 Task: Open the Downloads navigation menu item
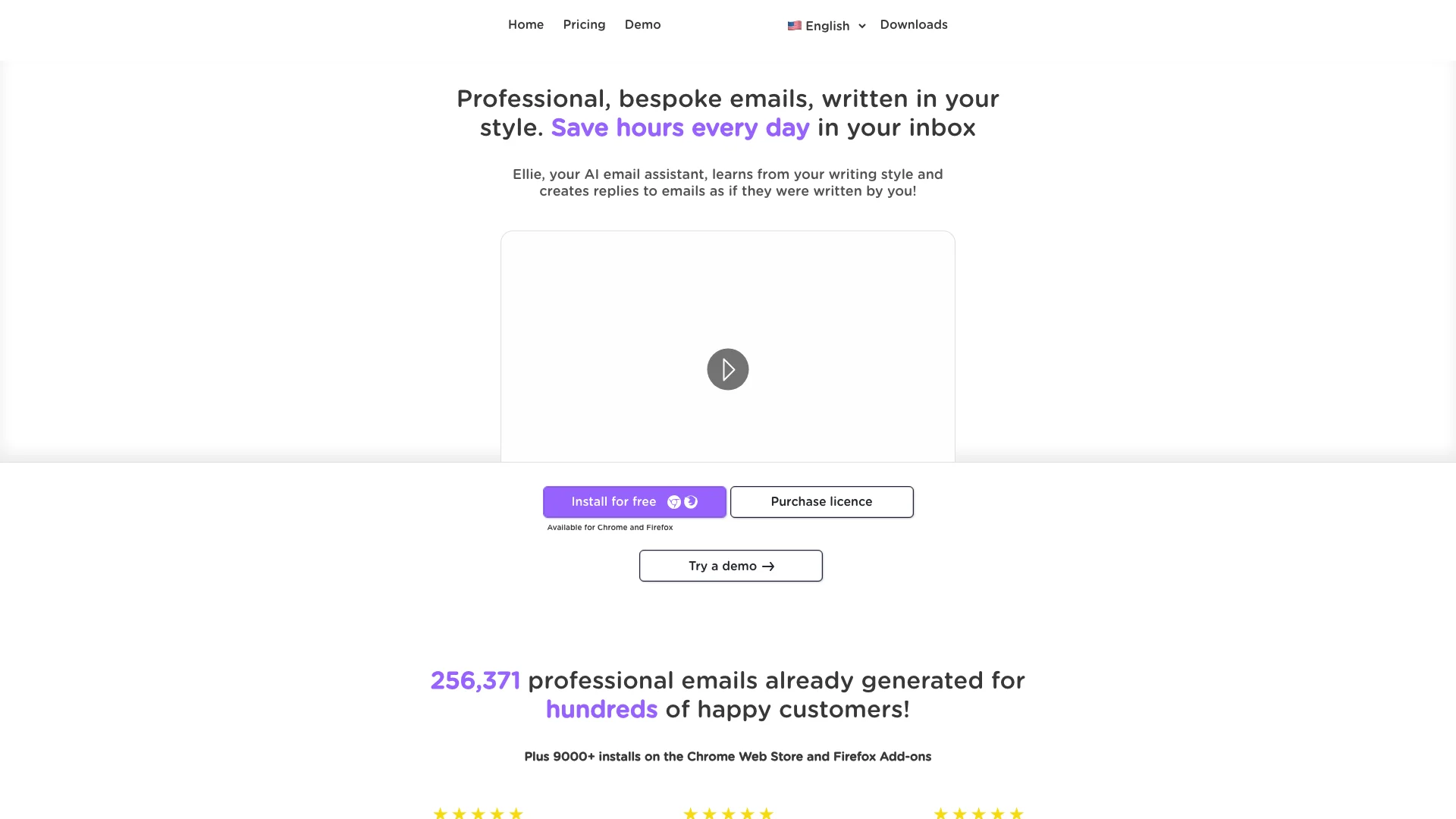pyautogui.click(x=913, y=25)
